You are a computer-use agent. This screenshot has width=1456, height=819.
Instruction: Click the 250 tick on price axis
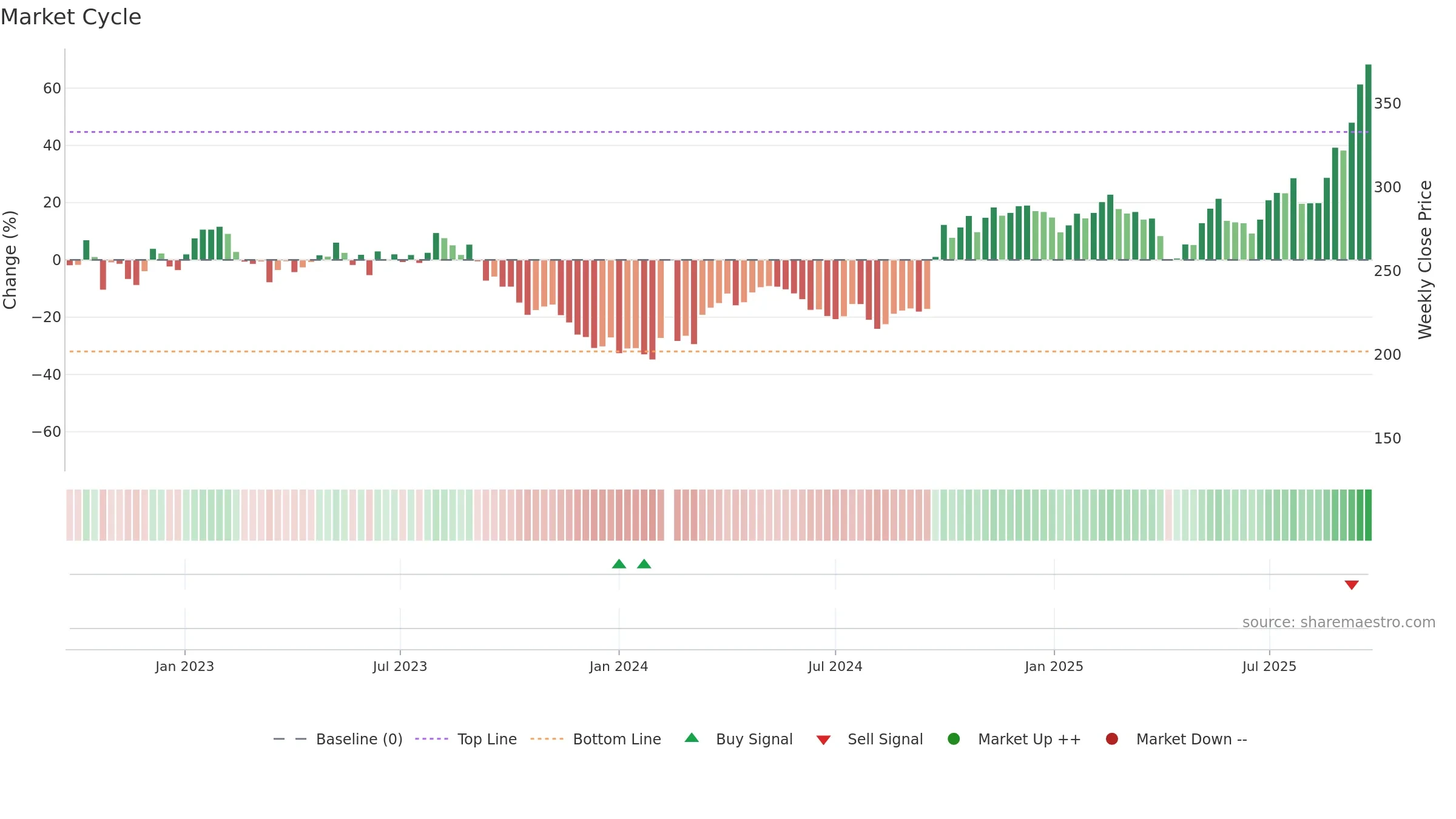point(1387,271)
